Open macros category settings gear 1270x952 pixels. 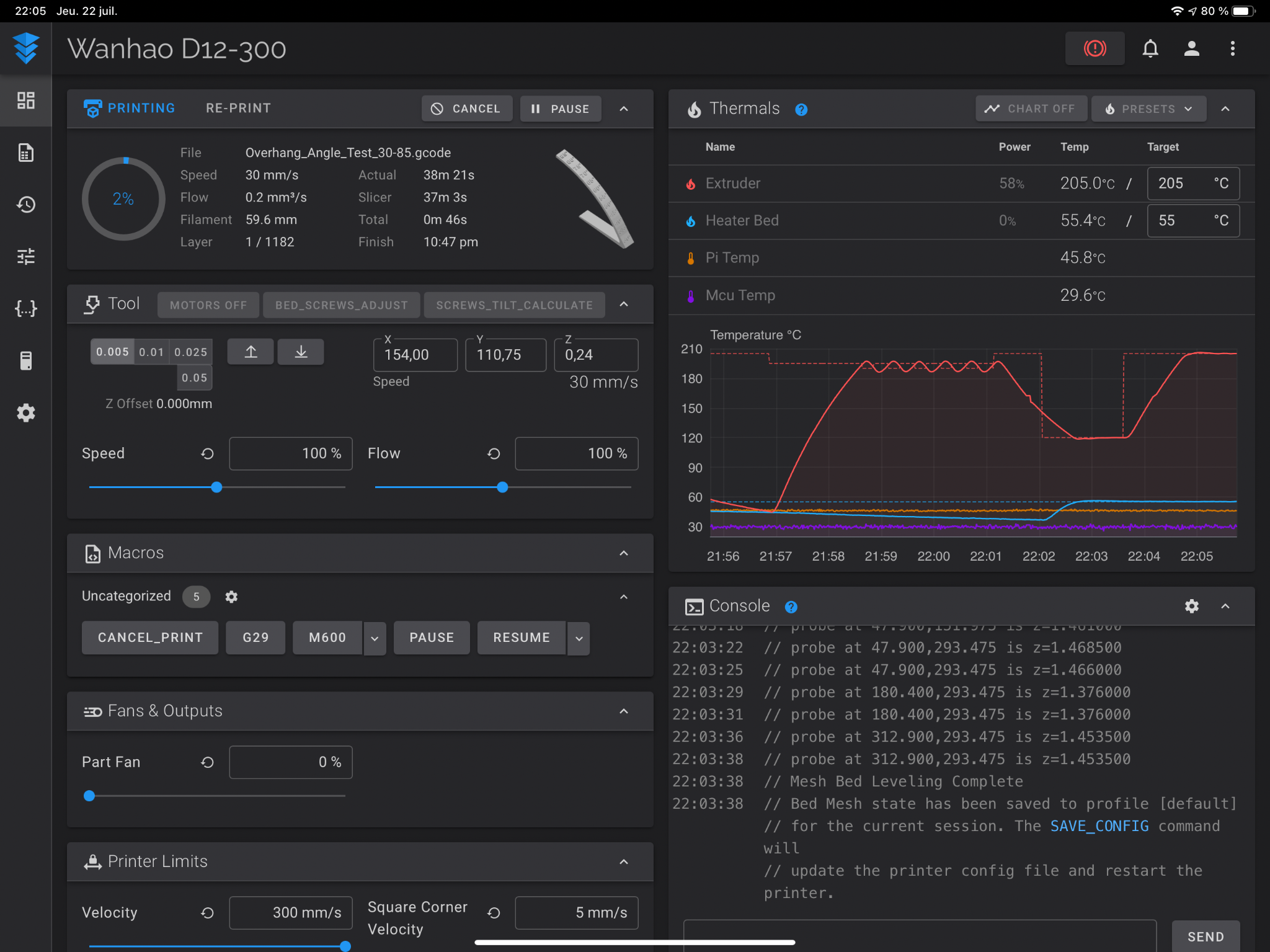click(231, 597)
